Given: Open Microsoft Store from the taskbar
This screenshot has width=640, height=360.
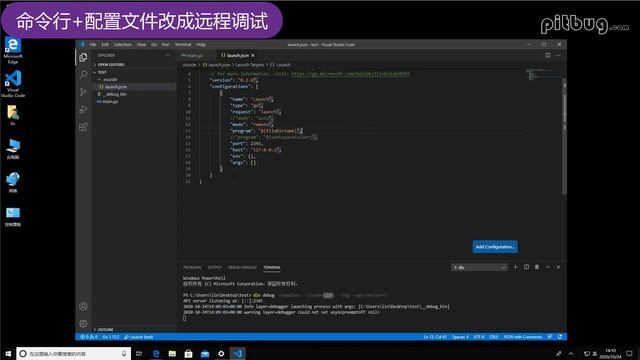Looking at the screenshot, I should click(188, 353).
